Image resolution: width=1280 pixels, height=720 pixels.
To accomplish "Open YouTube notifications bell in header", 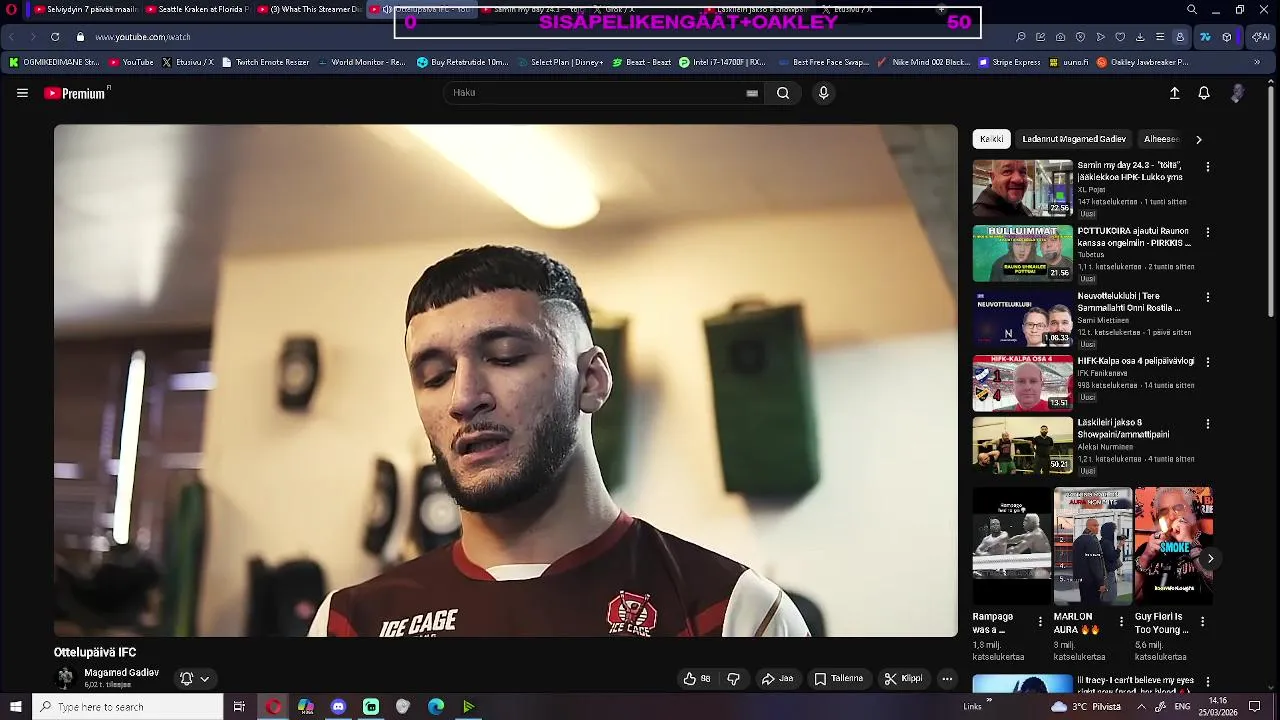I will 1204,93.
